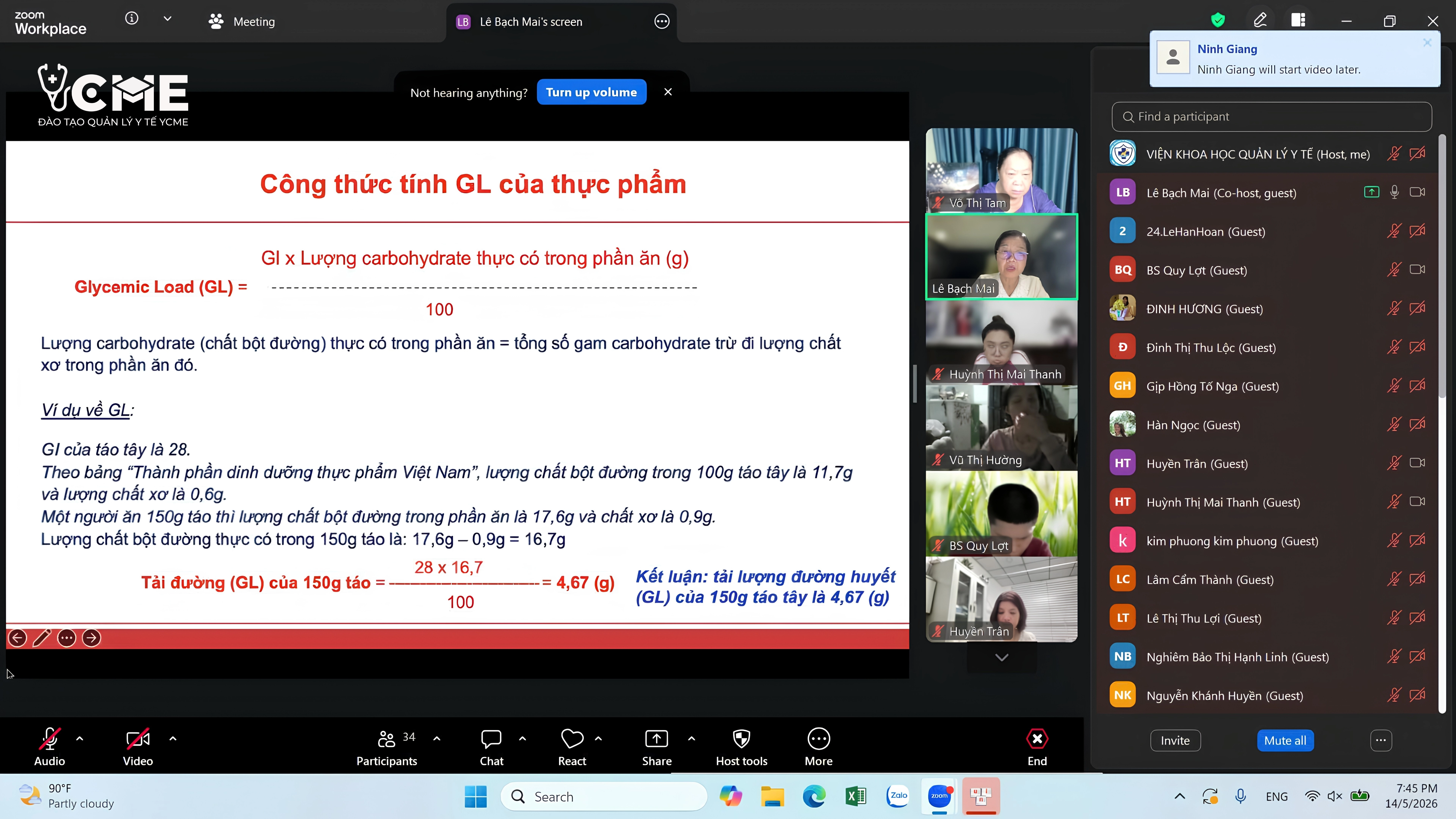This screenshot has width=1456, height=819.
Task: Expand audio settings caret
Action: [x=80, y=738]
